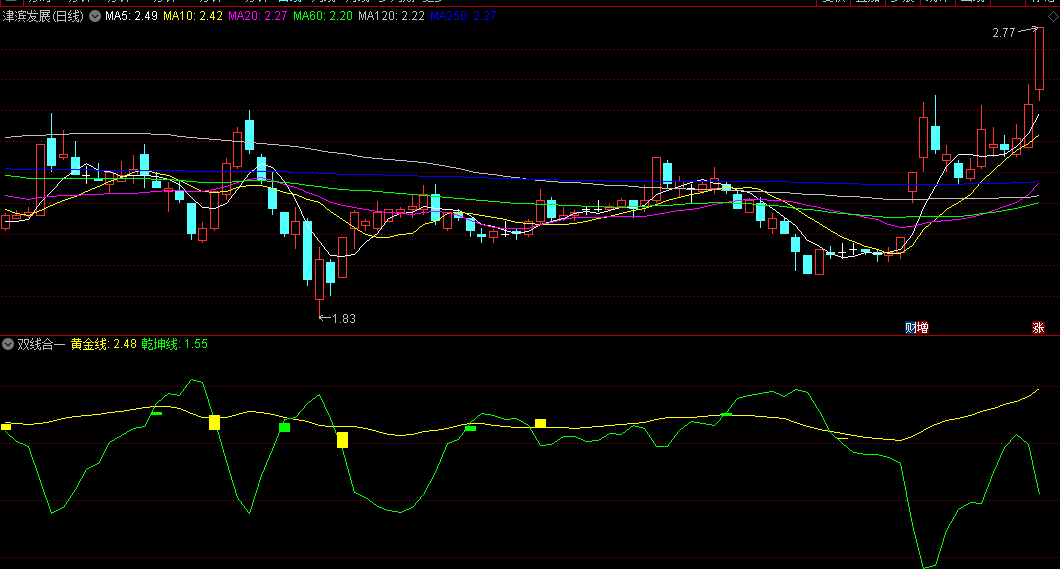The height and width of the screenshot is (569, 1060).
Task: Click the red 涨 marker icon
Action: (x=1038, y=328)
